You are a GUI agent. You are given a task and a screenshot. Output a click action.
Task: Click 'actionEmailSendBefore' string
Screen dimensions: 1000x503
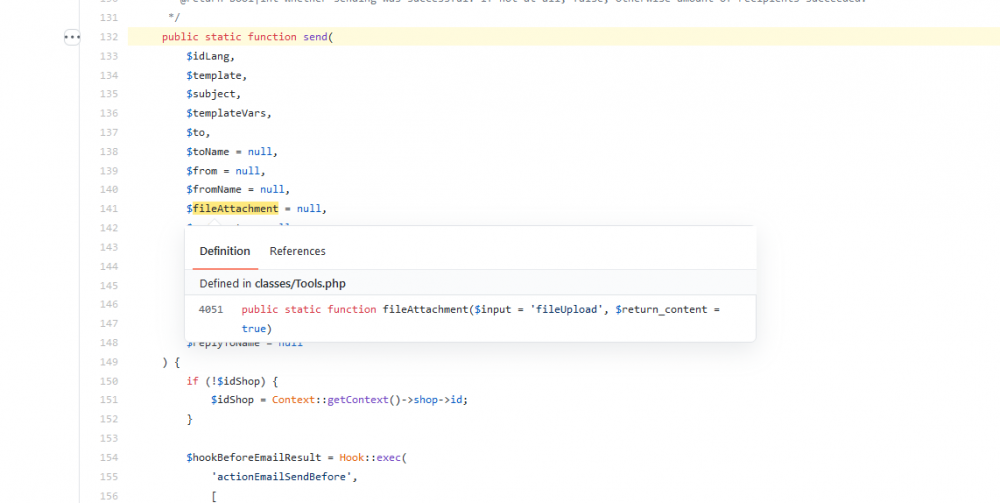(x=281, y=476)
